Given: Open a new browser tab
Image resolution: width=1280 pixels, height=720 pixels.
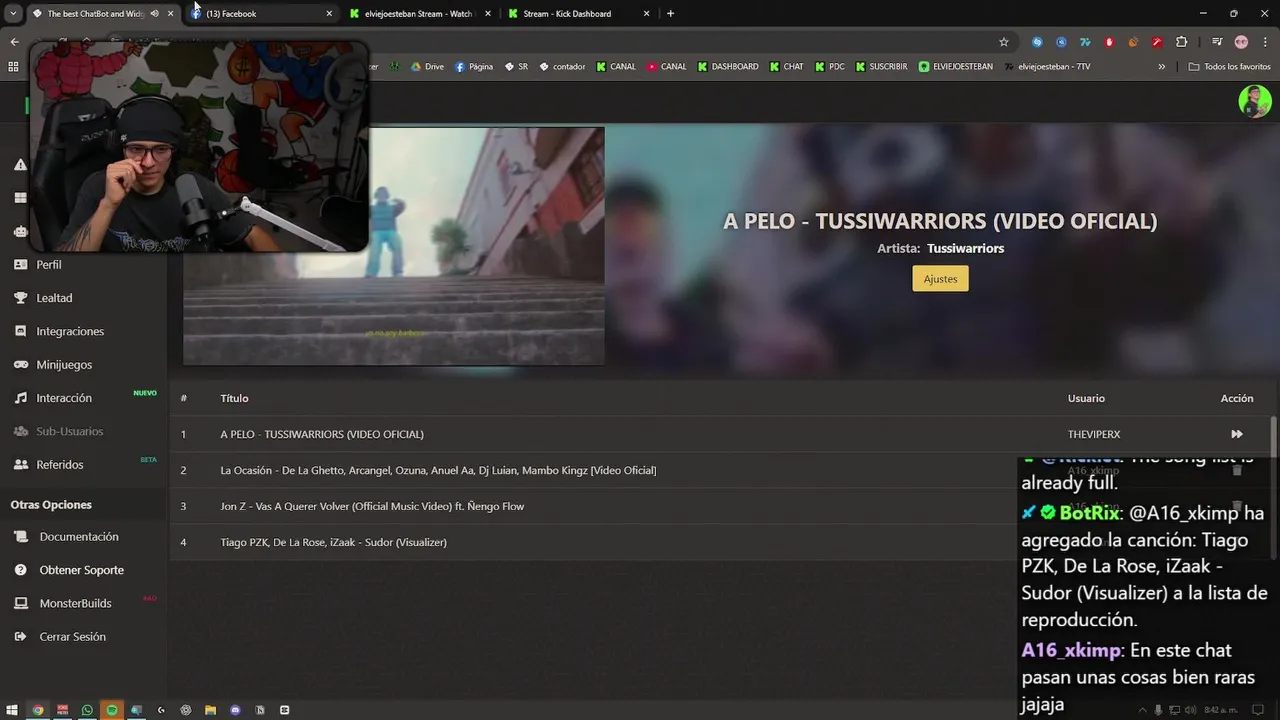Looking at the screenshot, I should point(670,14).
